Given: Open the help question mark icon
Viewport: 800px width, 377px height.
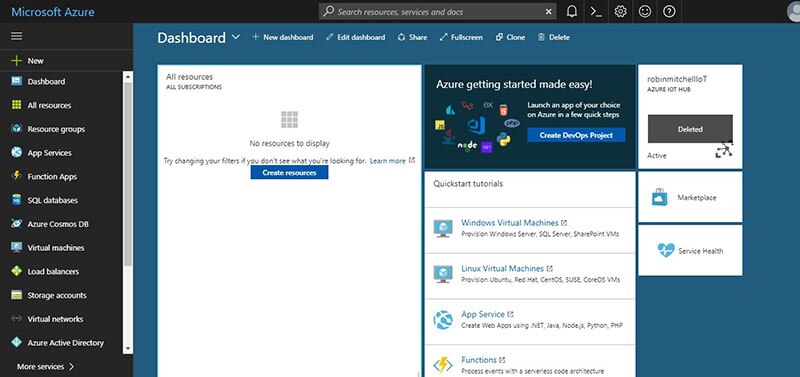Looking at the screenshot, I should click(669, 12).
